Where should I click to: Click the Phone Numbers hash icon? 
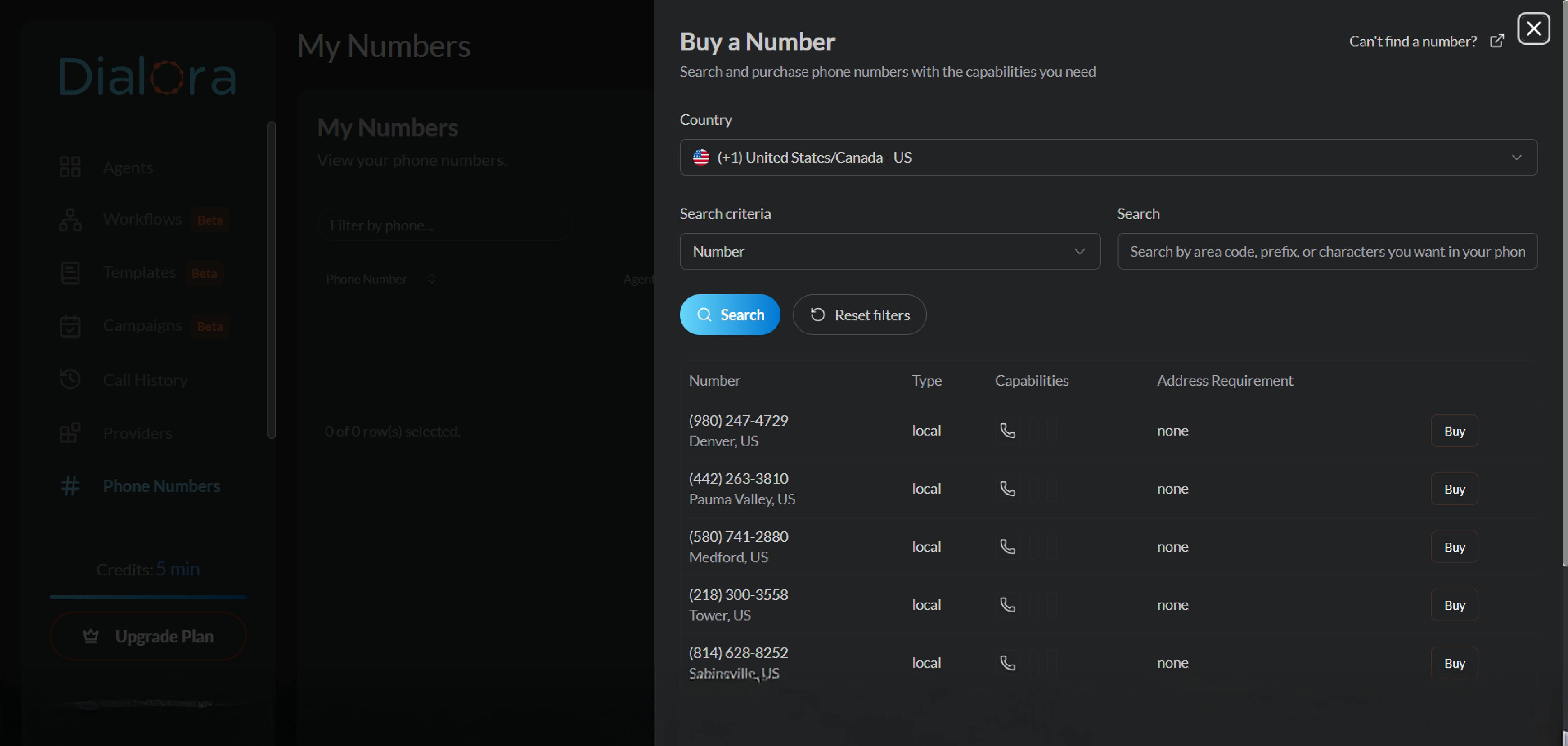(x=70, y=486)
